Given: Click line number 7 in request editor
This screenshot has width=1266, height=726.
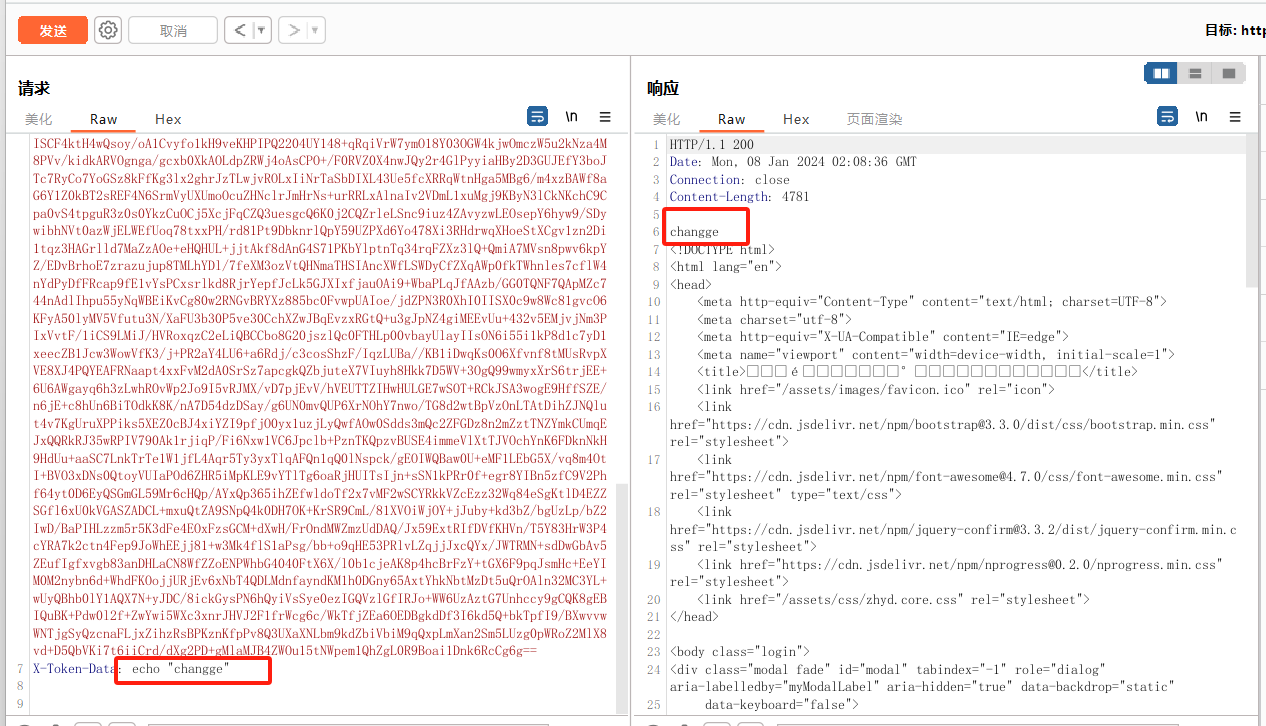Looking at the screenshot, I should click(21, 669).
